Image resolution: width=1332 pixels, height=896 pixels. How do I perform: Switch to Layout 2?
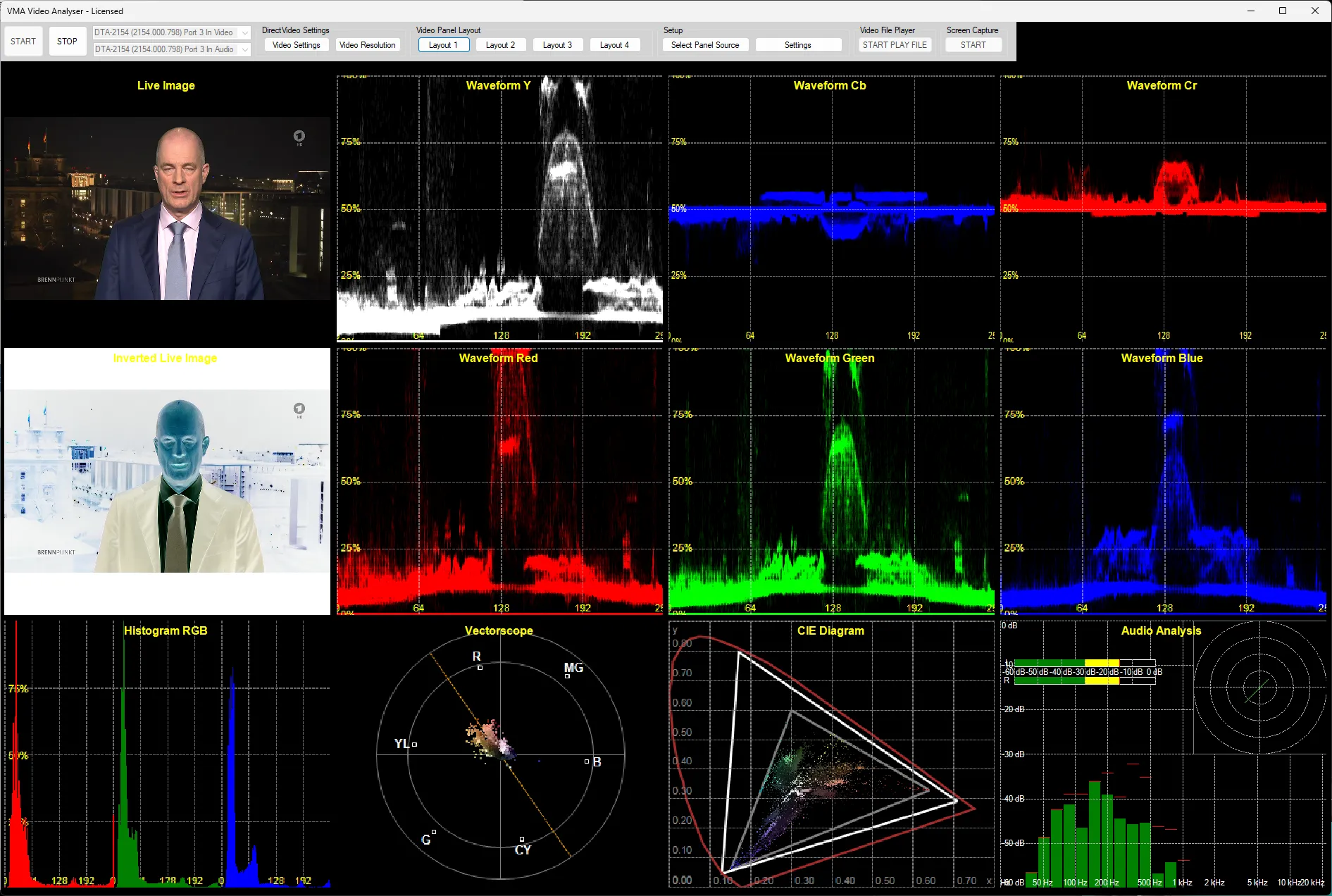click(500, 45)
